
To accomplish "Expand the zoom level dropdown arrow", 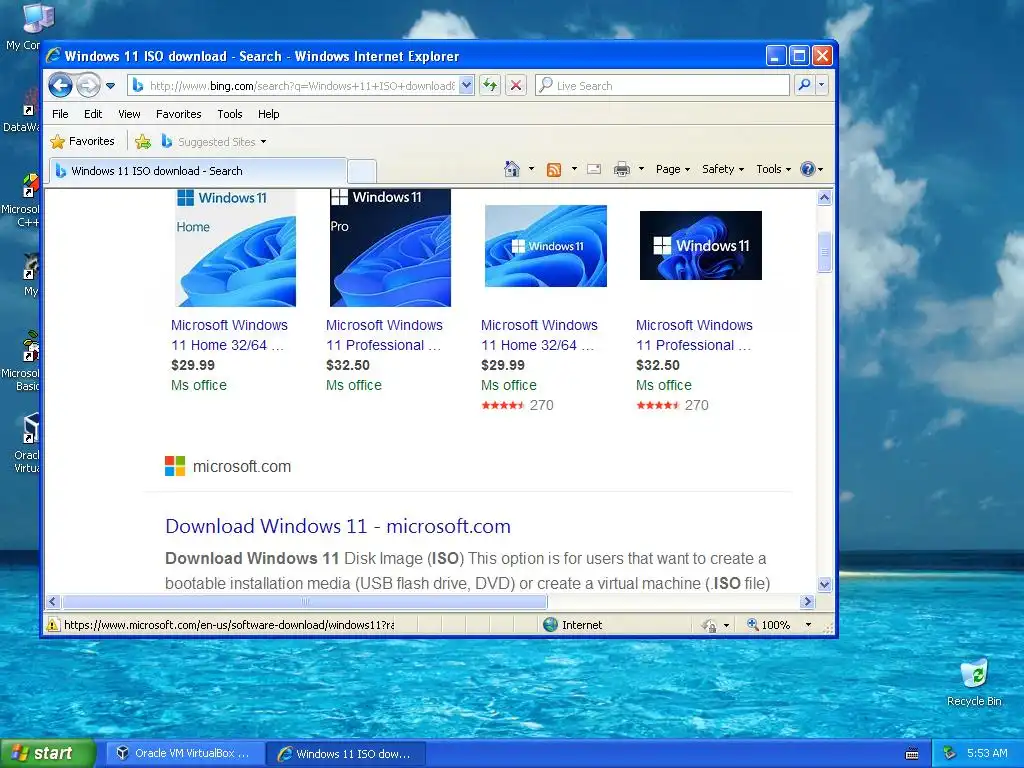I will [808, 625].
